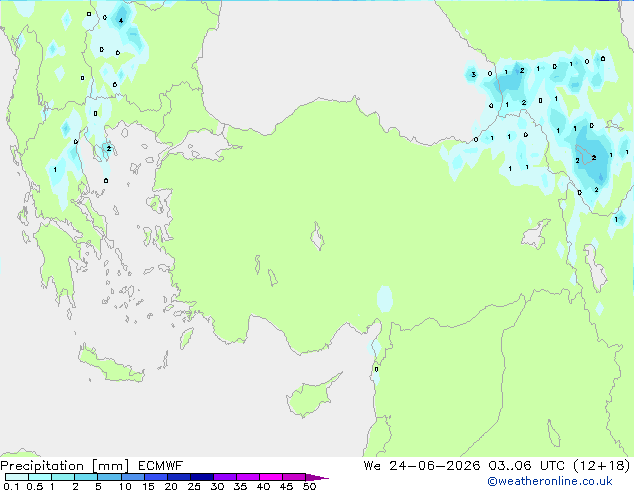Select the 1–2 mm legend swatch
634x490 pixels.
[x=63, y=477]
